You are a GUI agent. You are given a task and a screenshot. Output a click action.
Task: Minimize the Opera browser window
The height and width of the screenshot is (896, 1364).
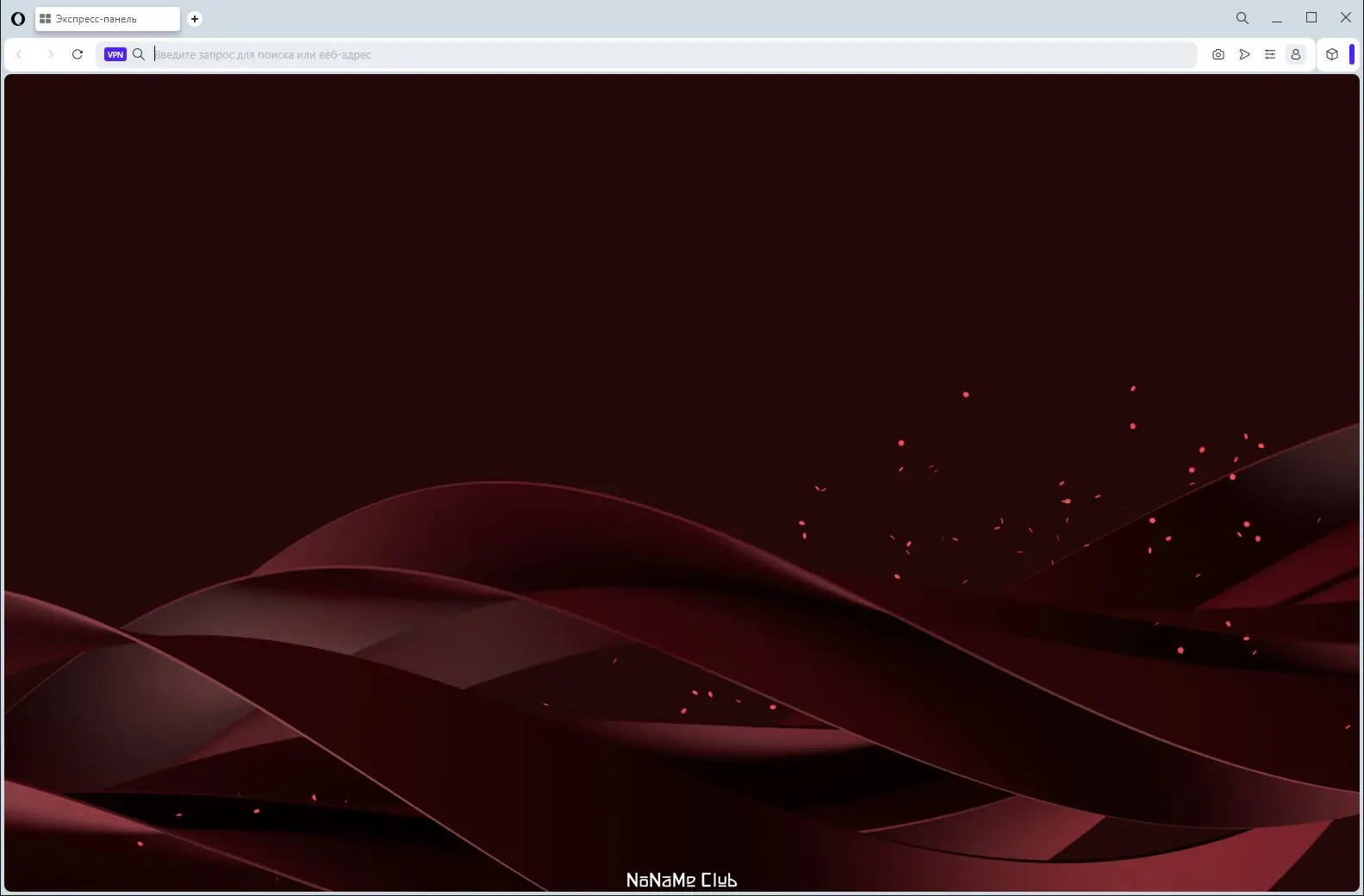pos(1277,18)
